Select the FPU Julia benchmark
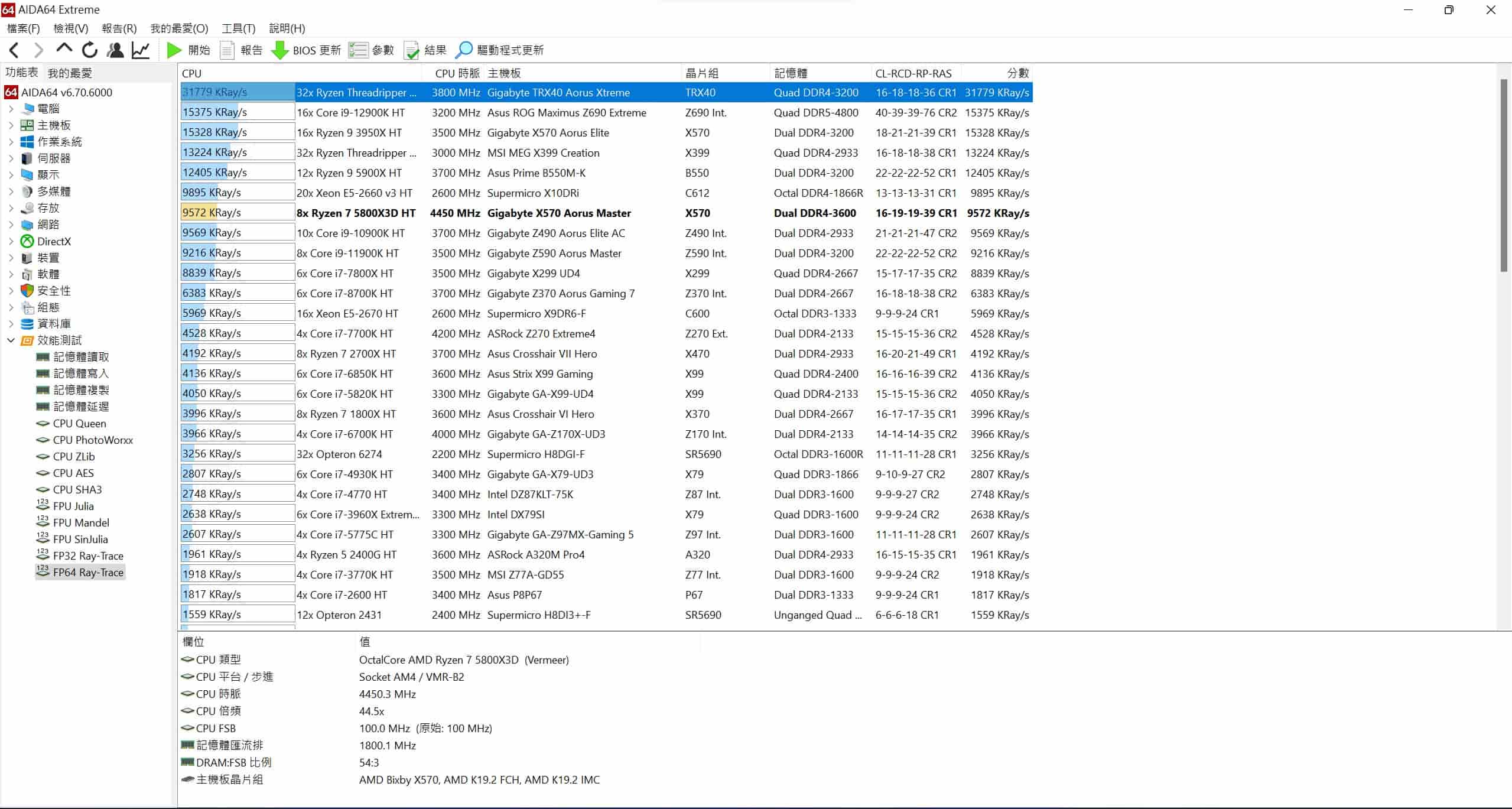Screen dimensions: 1512x809 click(65, 506)
